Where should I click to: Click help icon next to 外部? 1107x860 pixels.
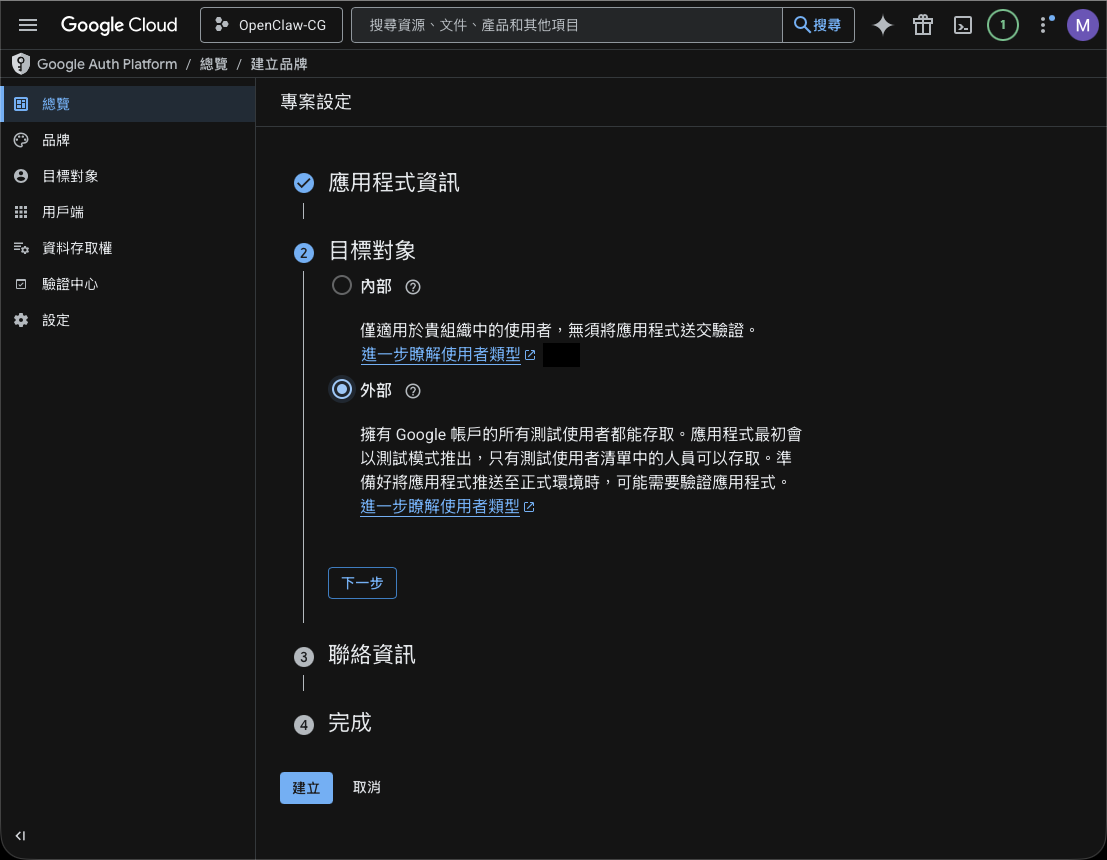413,390
